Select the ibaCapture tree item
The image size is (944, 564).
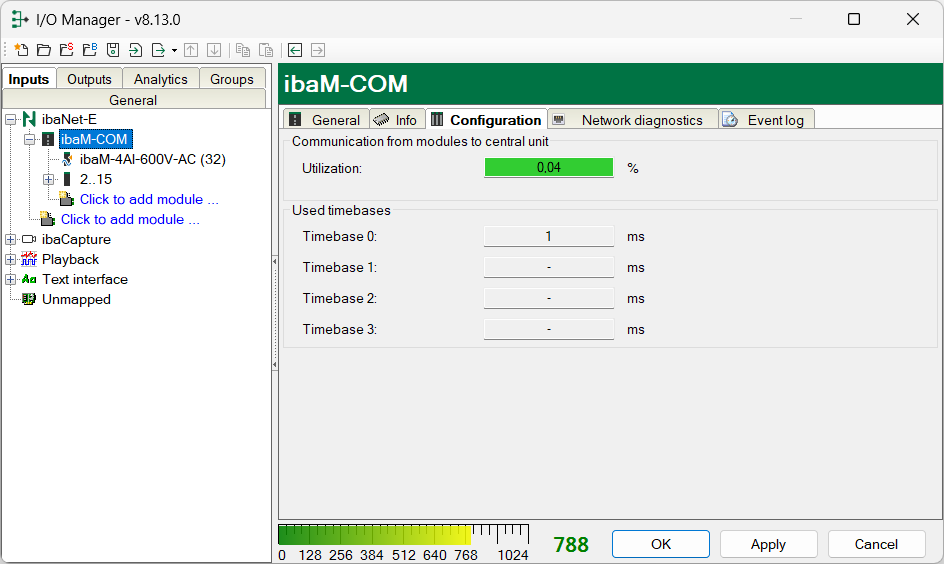pyautogui.click(x=76, y=240)
